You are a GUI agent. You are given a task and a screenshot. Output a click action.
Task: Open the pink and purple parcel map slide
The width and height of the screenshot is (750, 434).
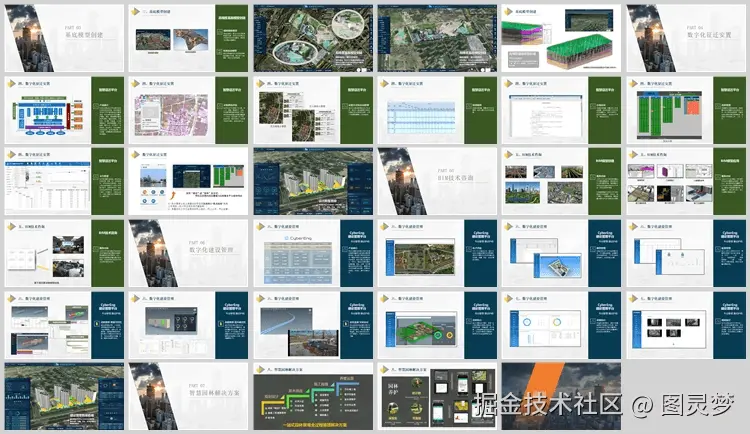(x=188, y=110)
